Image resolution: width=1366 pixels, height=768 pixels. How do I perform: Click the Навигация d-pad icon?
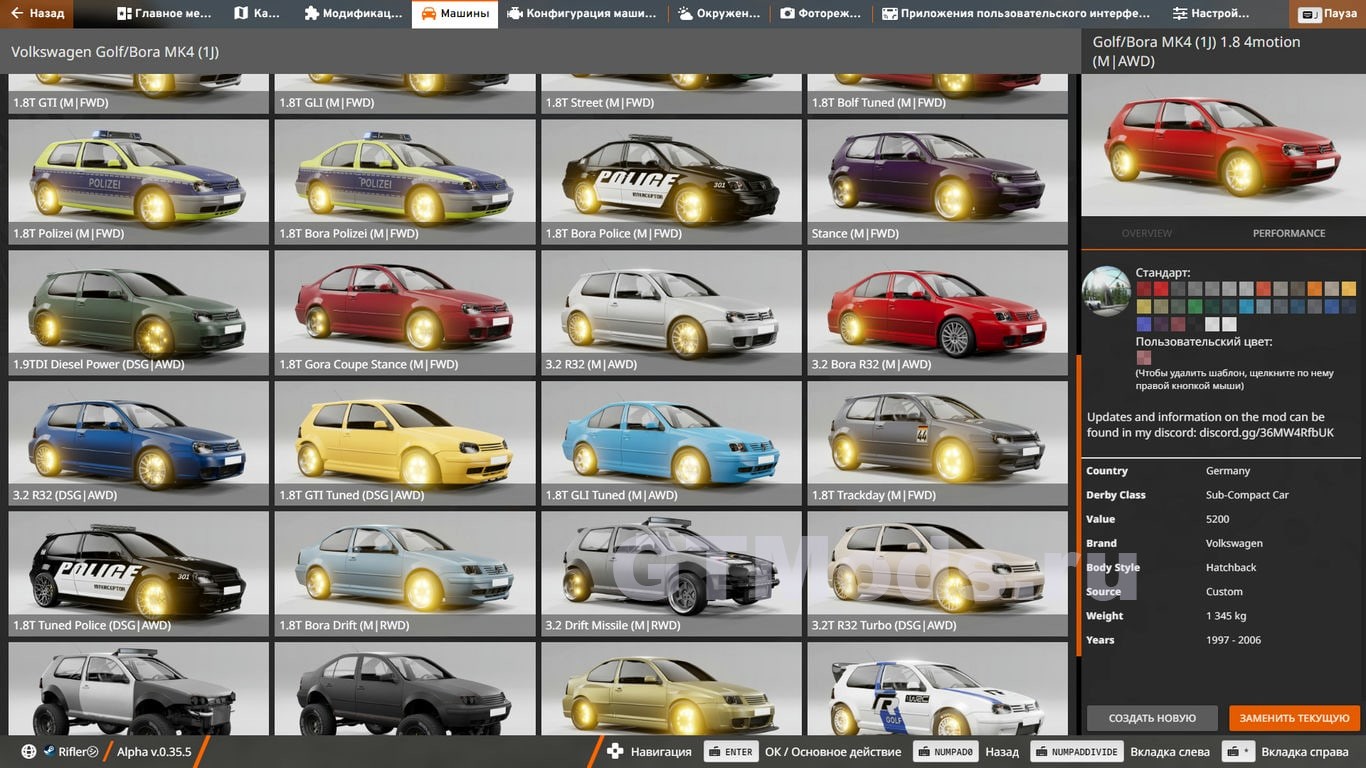[x=615, y=752]
